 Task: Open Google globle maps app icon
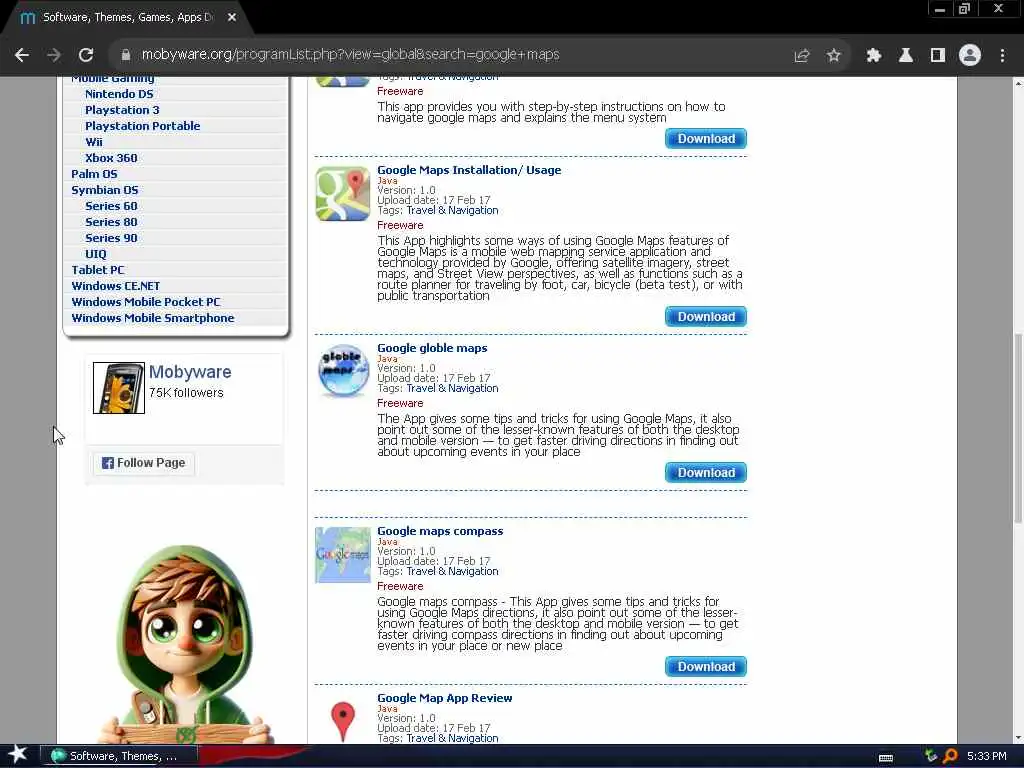(x=343, y=371)
